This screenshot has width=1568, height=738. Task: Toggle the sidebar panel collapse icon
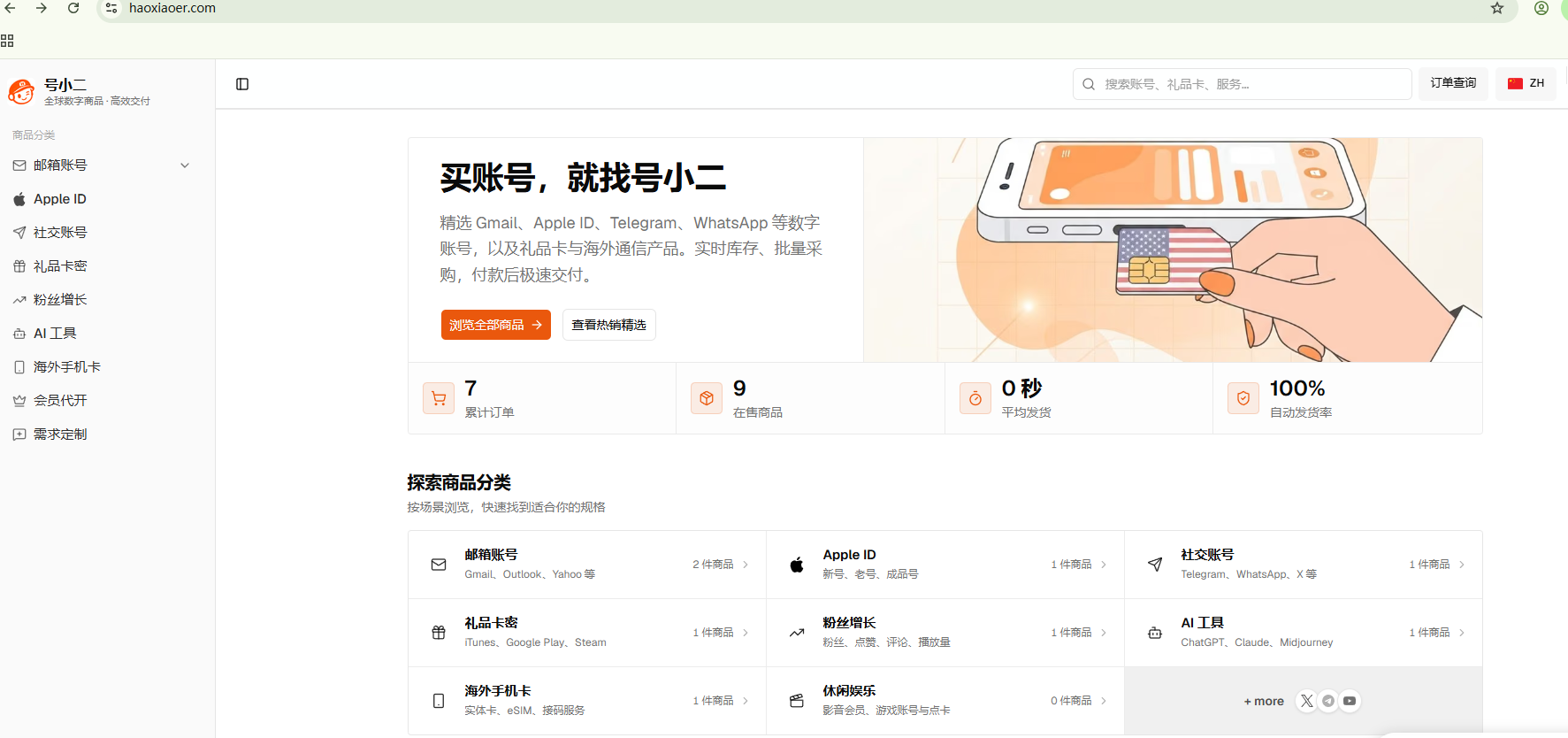pos(242,84)
